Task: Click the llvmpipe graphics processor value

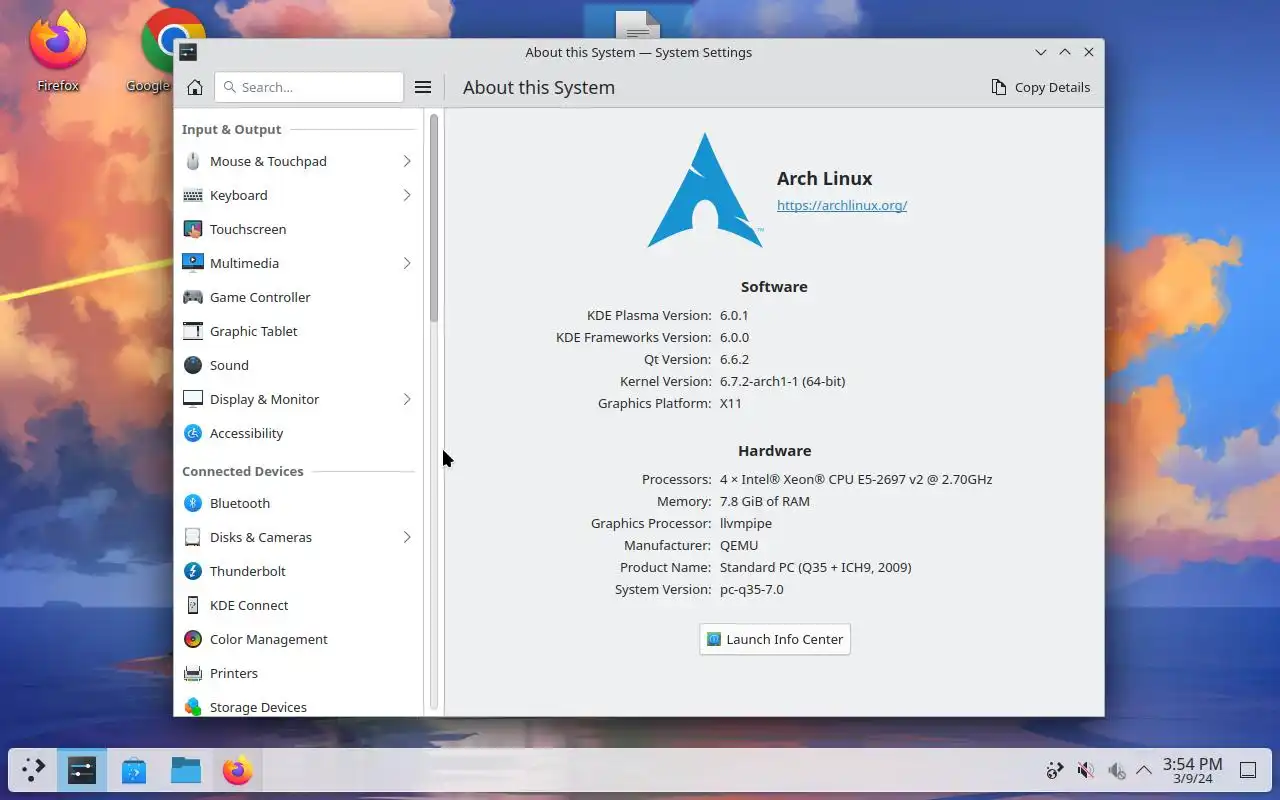Action: [x=746, y=523]
